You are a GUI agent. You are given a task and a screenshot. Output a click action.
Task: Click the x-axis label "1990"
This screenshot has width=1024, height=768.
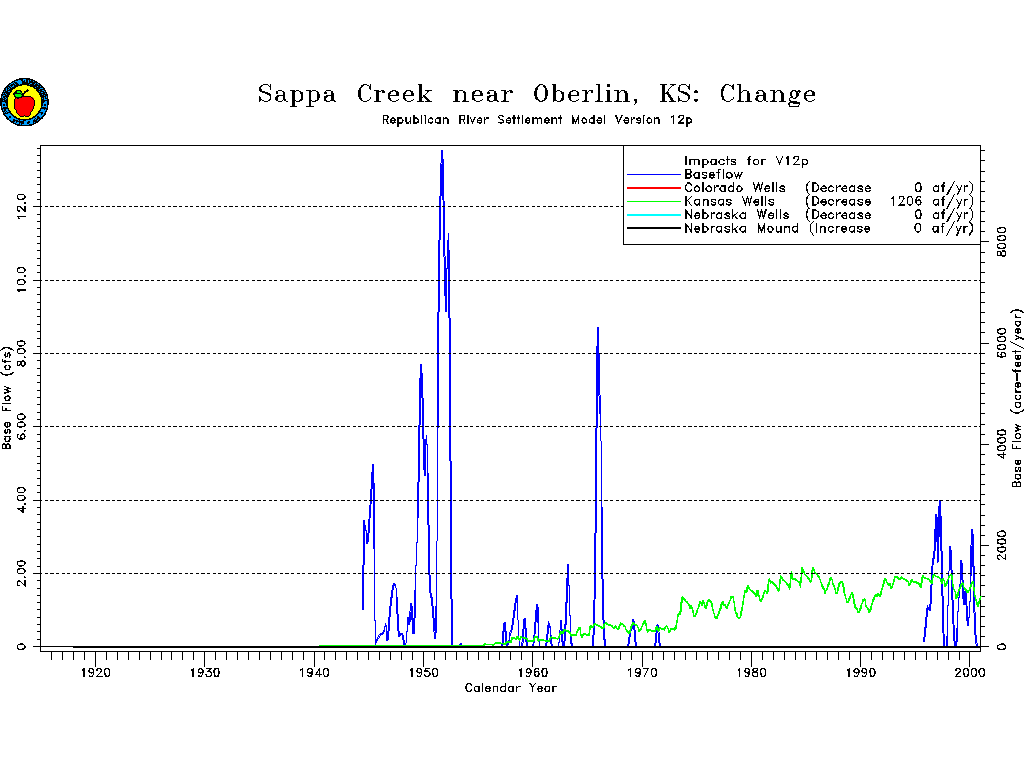pos(861,673)
